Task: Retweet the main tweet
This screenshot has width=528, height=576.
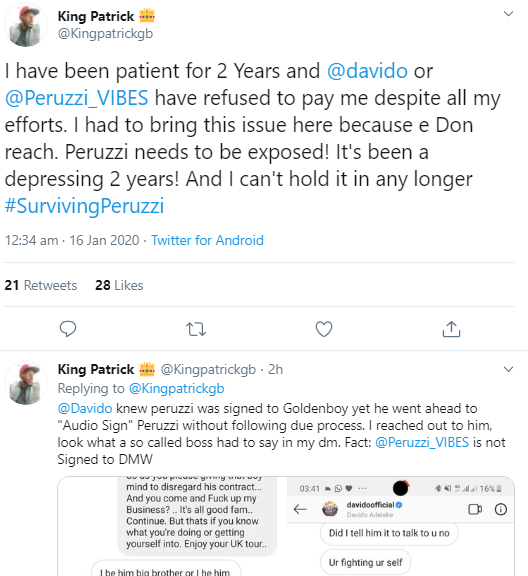Action: coord(196,329)
